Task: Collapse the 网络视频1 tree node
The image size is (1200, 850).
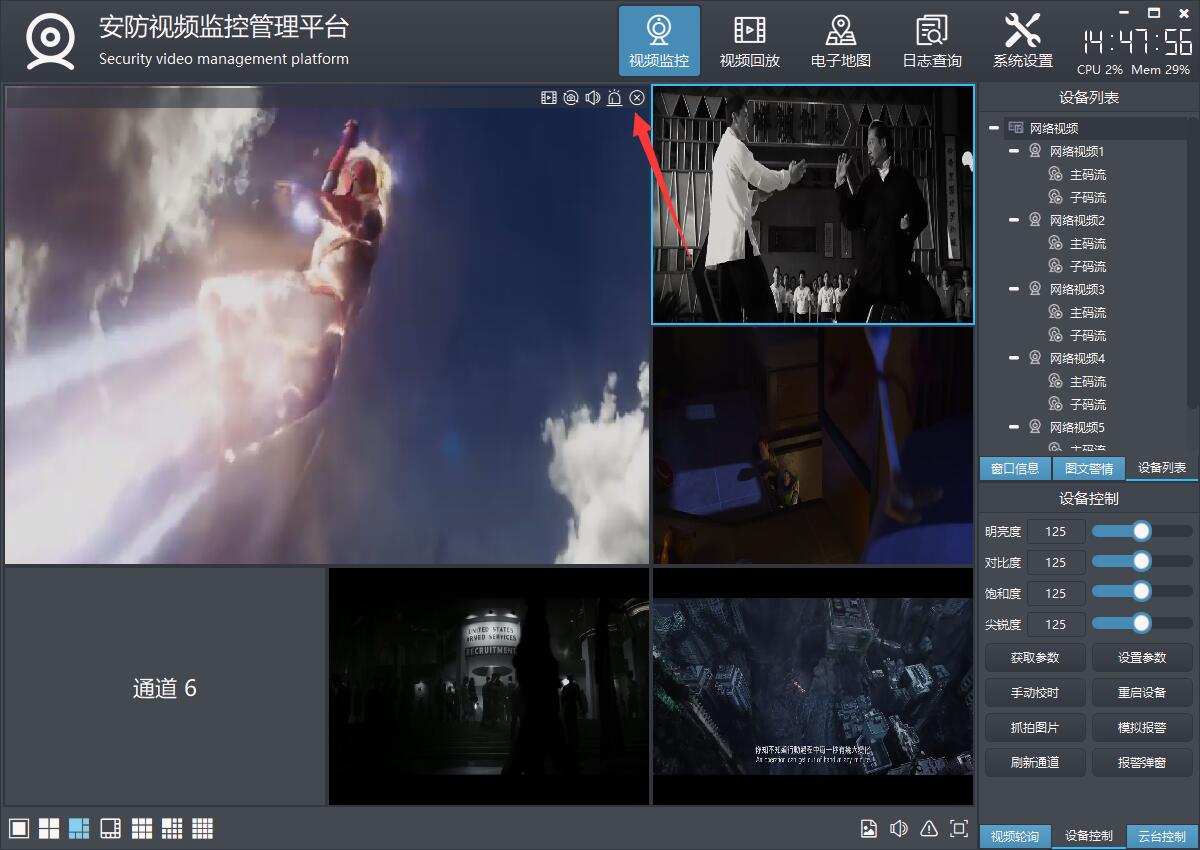Action: pyautogui.click(x=1014, y=151)
